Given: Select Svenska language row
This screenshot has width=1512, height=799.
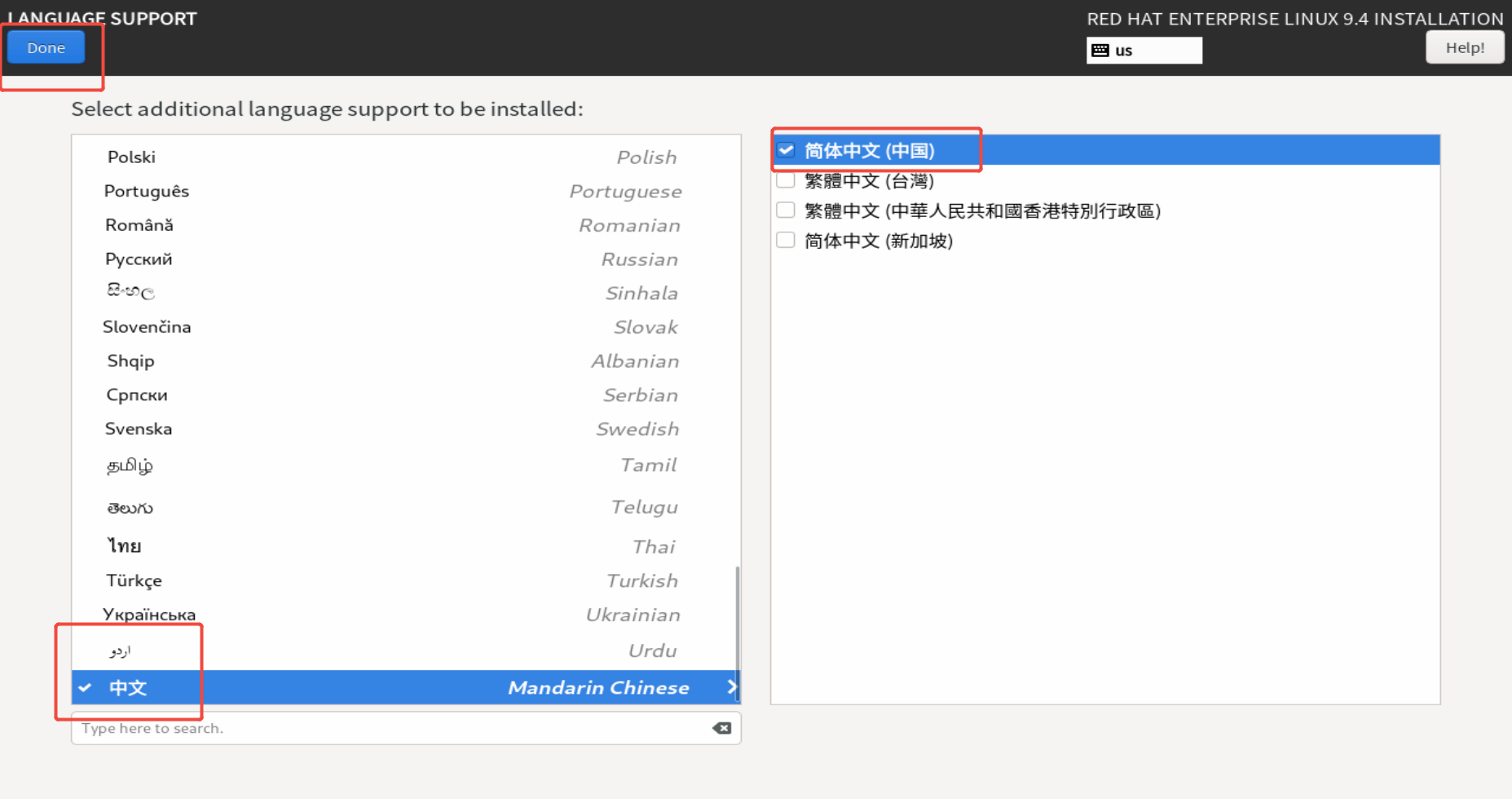Looking at the screenshot, I should tap(406, 429).
